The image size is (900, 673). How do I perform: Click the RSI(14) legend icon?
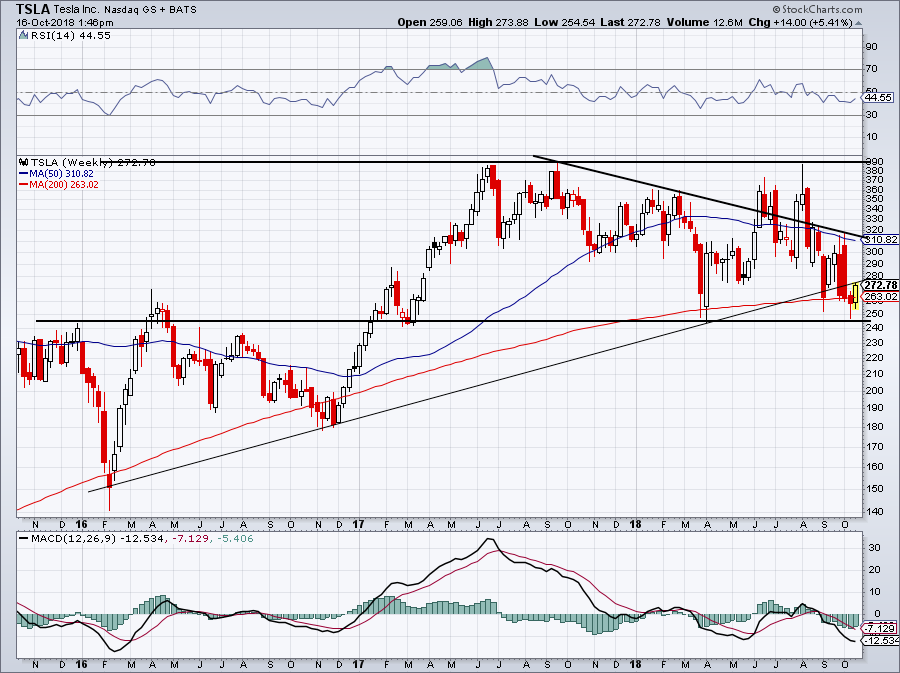pos(24,36)
